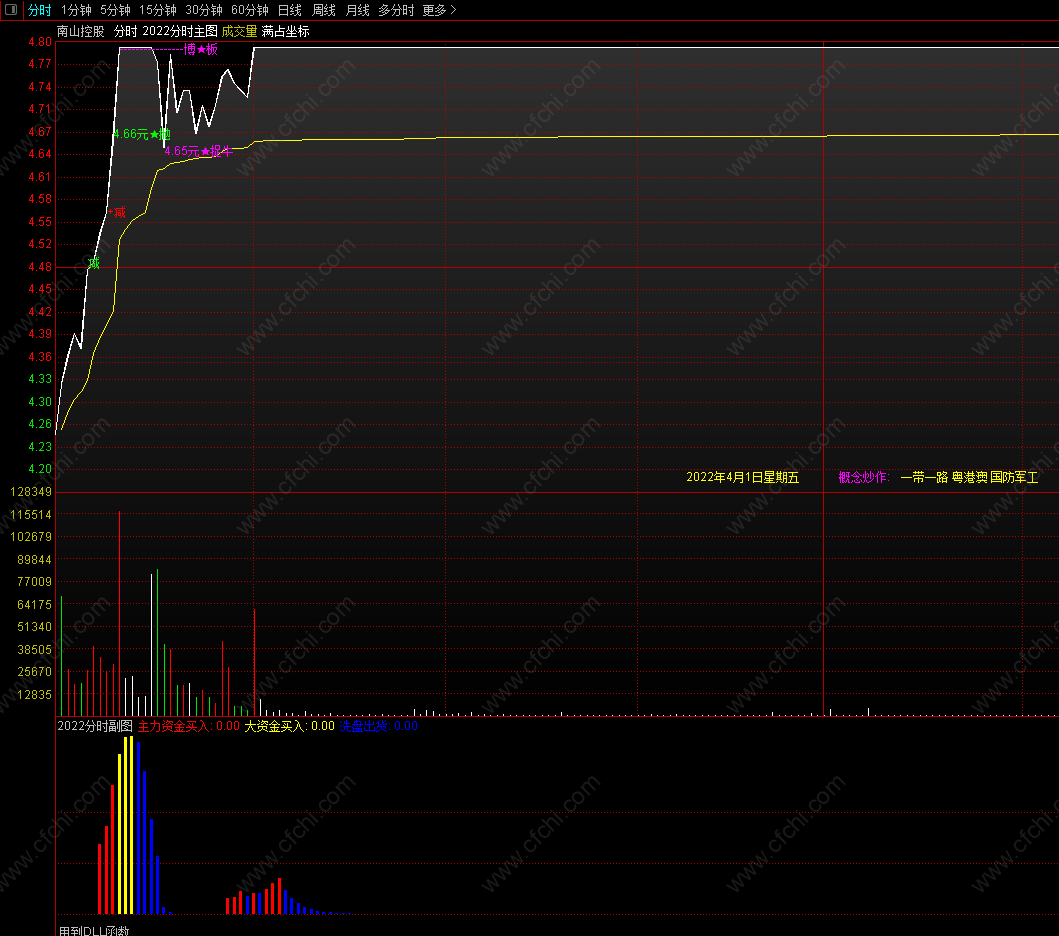Click the 成交量 volume label

(239, 31)
